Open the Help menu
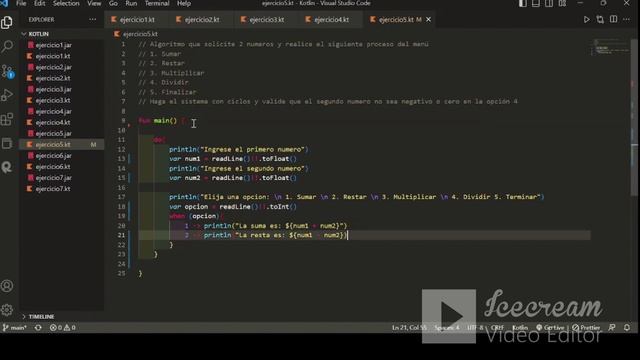The image size is (640, 360). [x=184, y=3]
